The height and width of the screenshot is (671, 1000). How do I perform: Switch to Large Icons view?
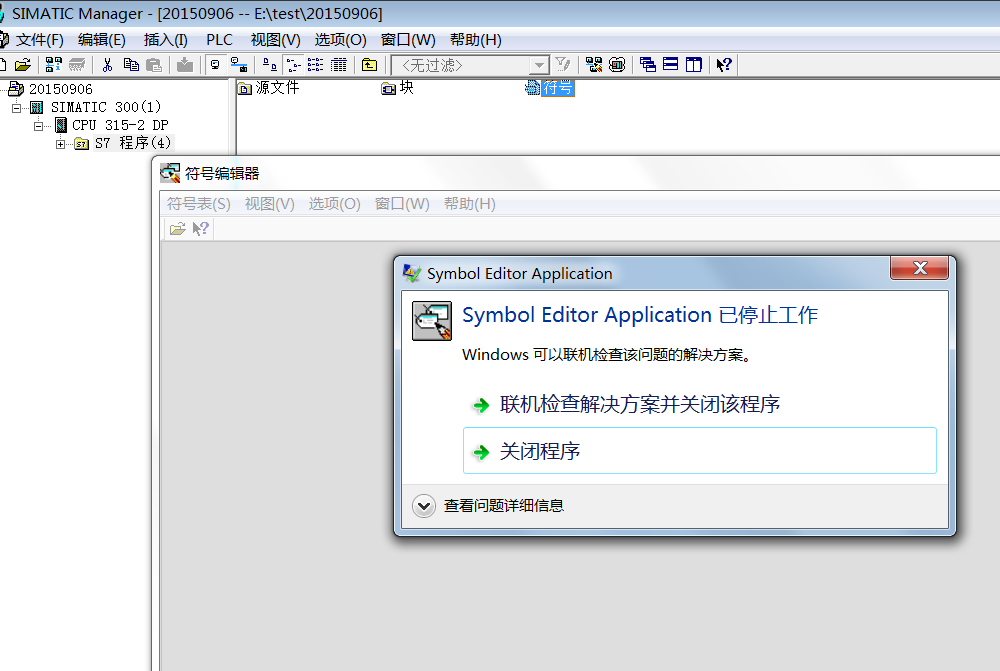(x=270, y=64)
